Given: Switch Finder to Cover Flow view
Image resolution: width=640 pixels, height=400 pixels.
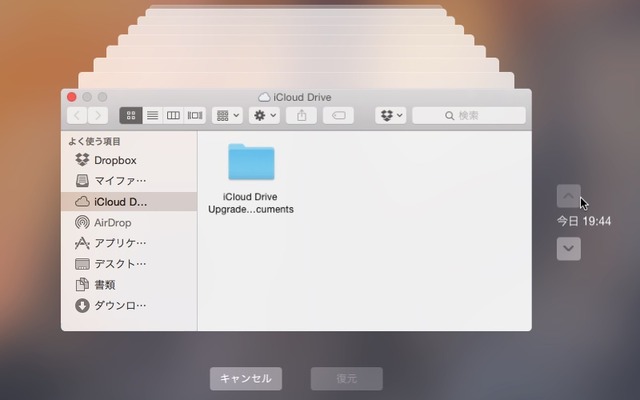Looking at the screenshot, I should click(x=195, y=116).
